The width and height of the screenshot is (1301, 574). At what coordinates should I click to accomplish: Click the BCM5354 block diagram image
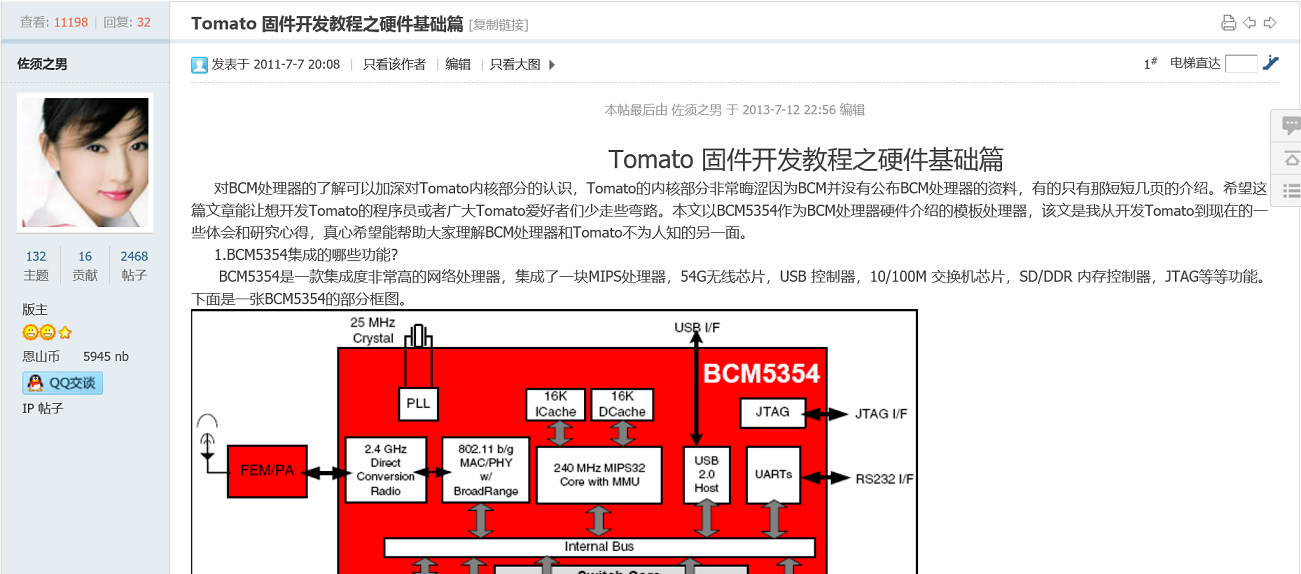(x=554, y=442)
